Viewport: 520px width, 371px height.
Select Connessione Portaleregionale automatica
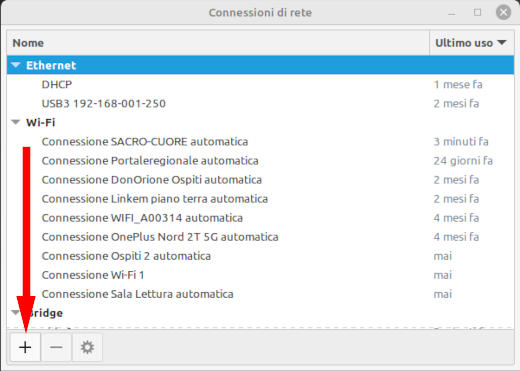click(x=260, y=161)
